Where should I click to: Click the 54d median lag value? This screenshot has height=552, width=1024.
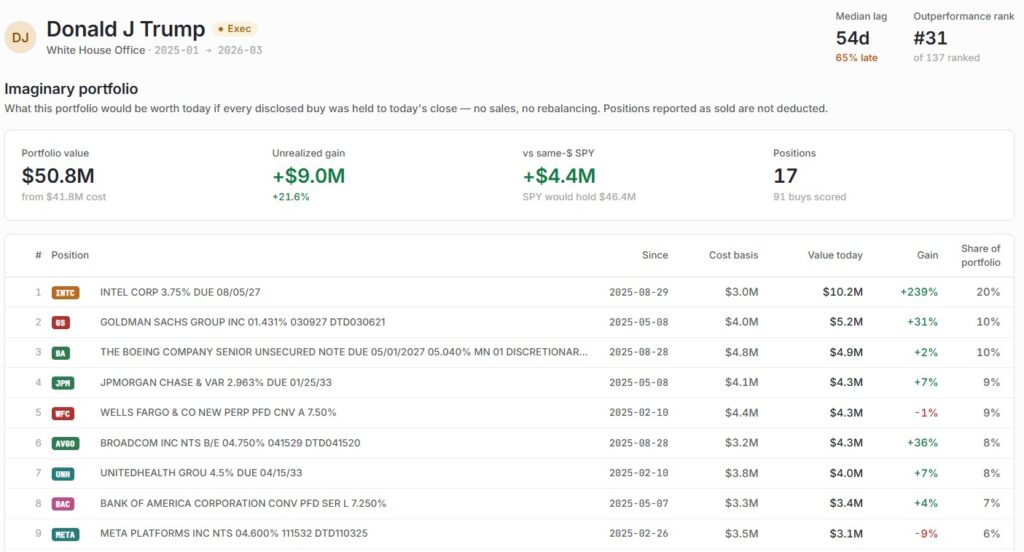[x=852, y=38]
